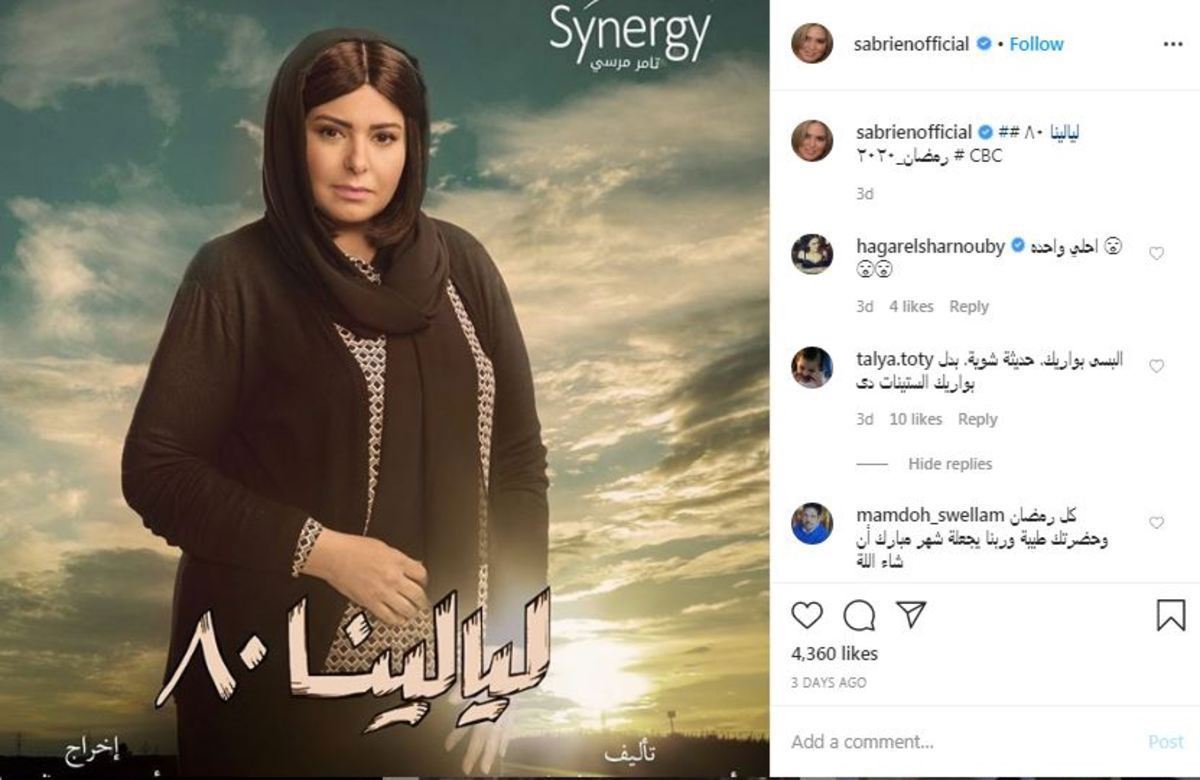The image size is (1200, 780).
Task: Focus the Add a comment field
Action: pyautogui.click(x=960, y=742)
